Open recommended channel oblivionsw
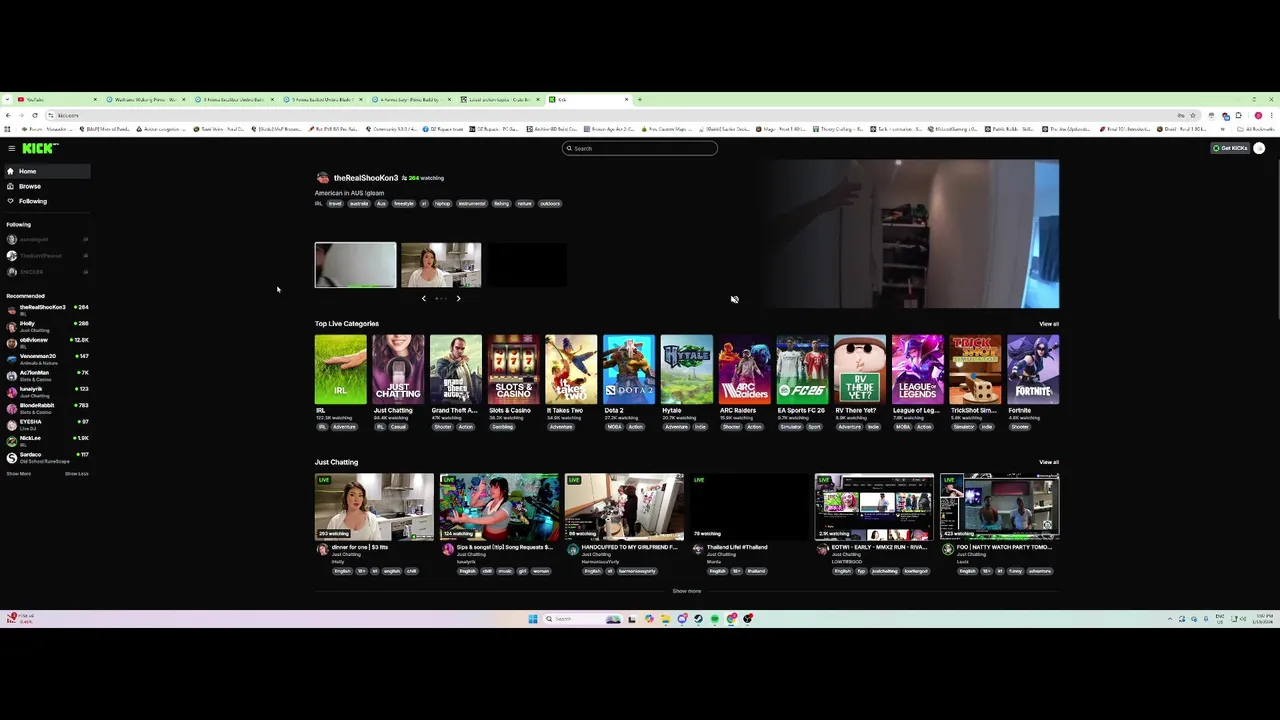This screenshot has height=720, width=1280. (46, 342)
